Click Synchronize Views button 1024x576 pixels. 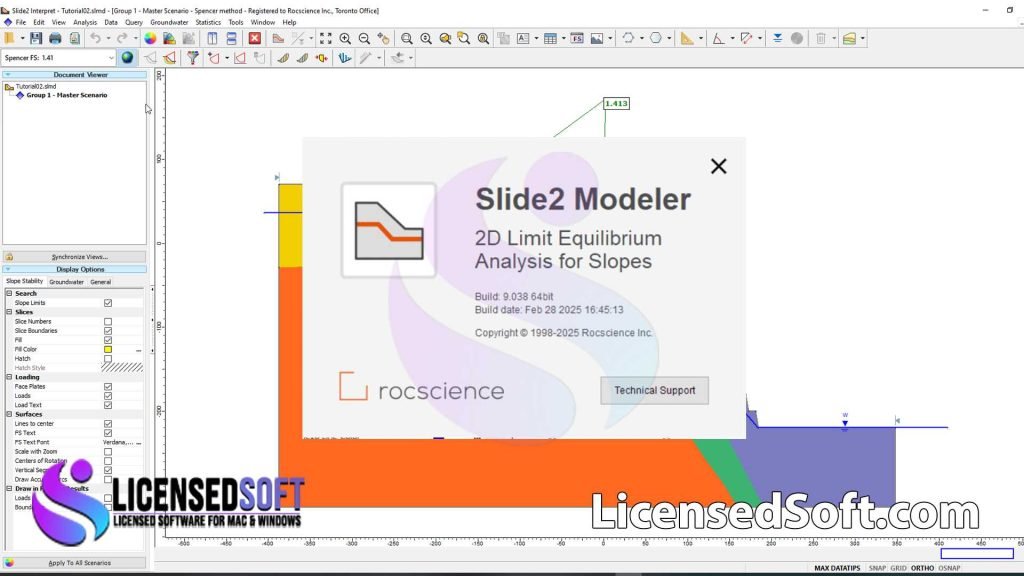74,257
